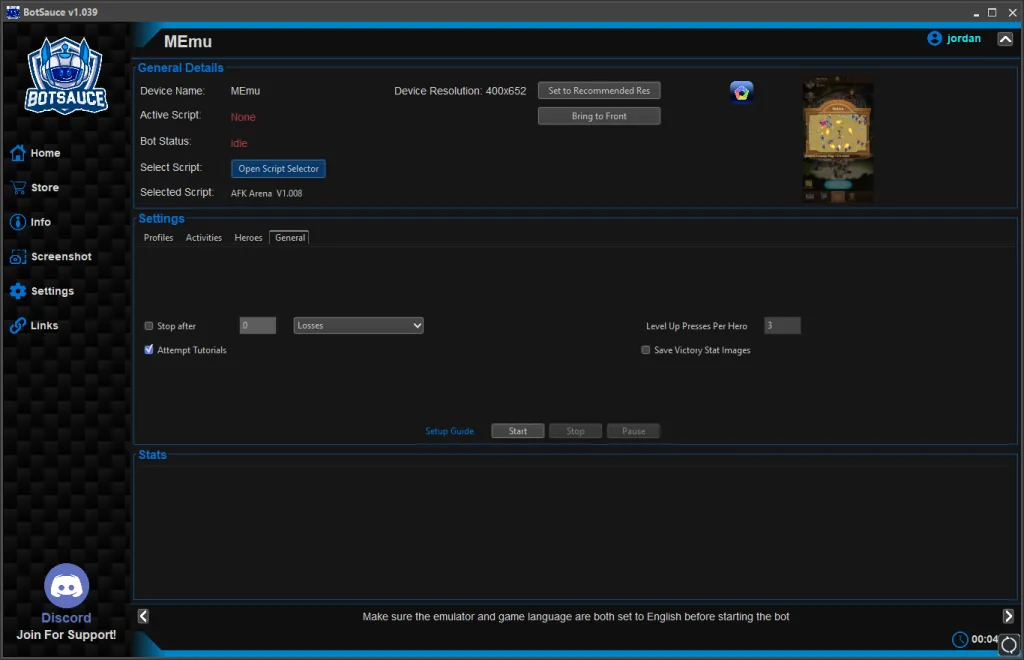Click the 00:04 timer text
Viewport: 1024px width, 660px height.
(x=984, y=639)
